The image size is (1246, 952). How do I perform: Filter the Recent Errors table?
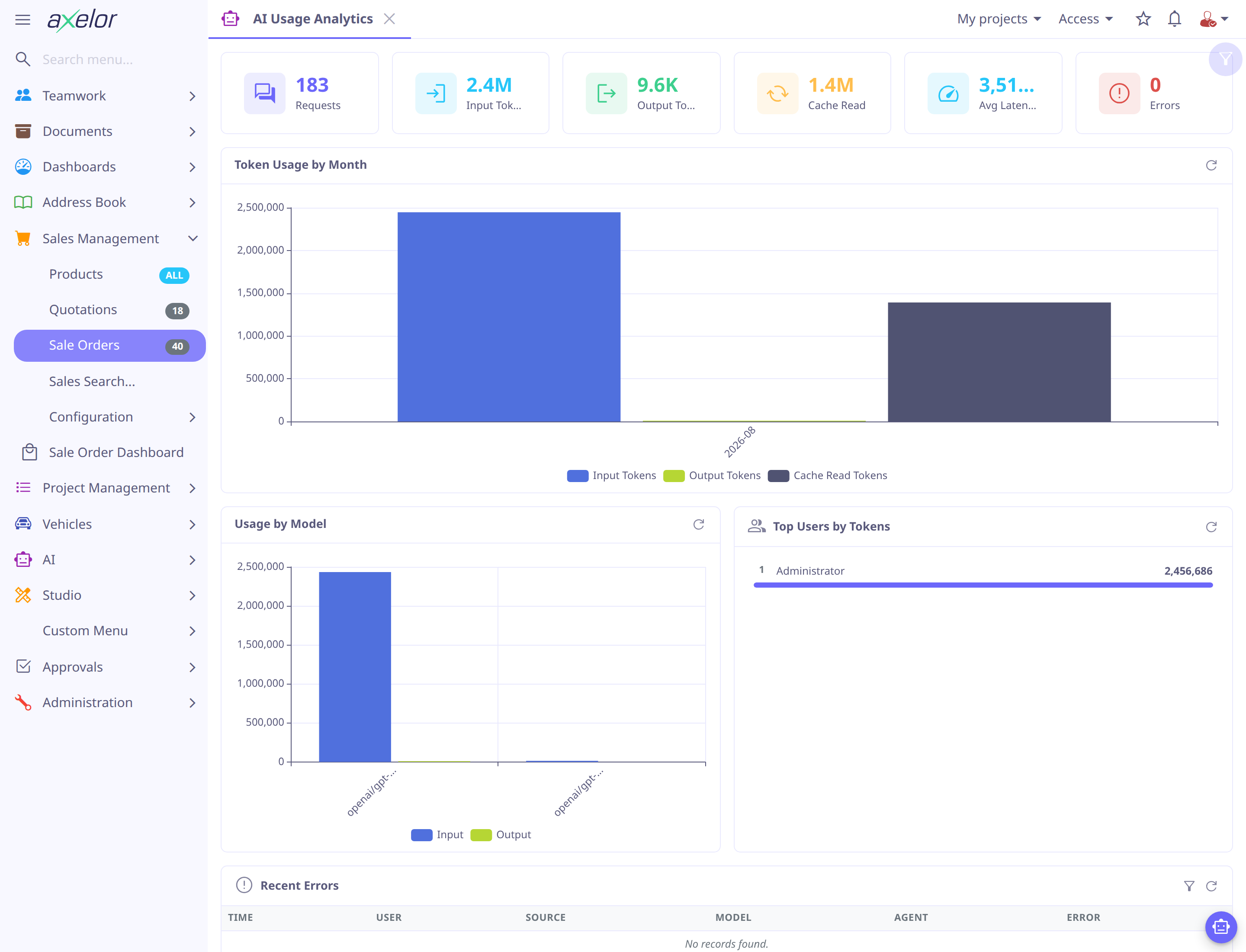[1189, 886]
